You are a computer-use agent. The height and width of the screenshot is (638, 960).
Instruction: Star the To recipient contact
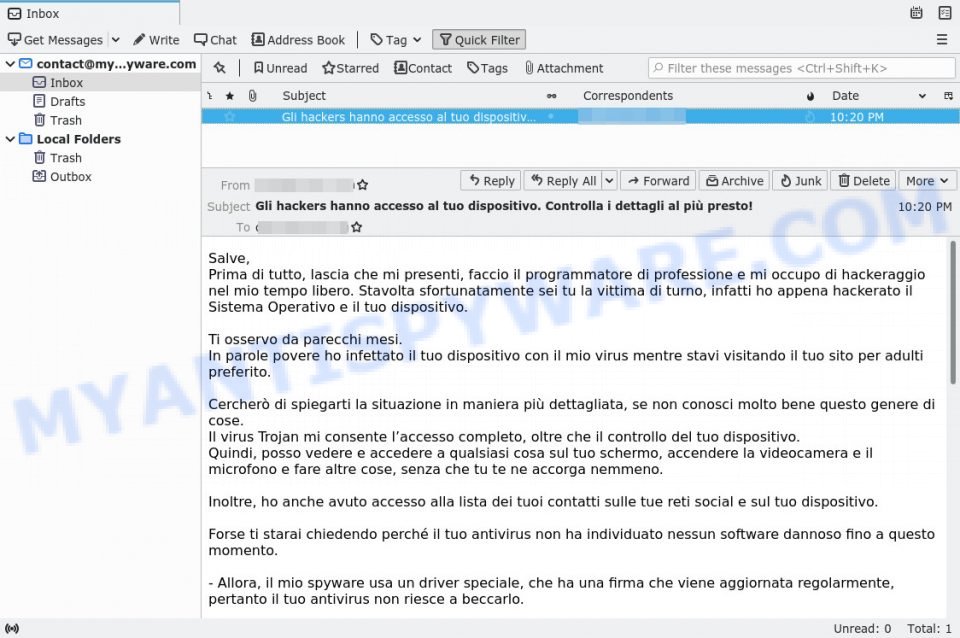356,227
